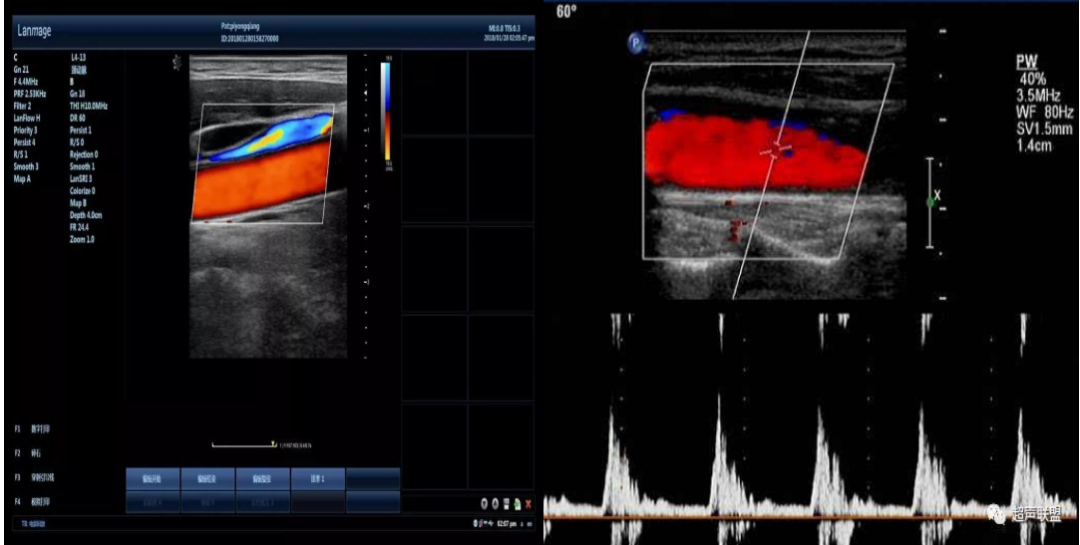Screen dimensions: 1080x545
Task: Click the Smooth 3 parameter
Action: (x=25, y=167)
